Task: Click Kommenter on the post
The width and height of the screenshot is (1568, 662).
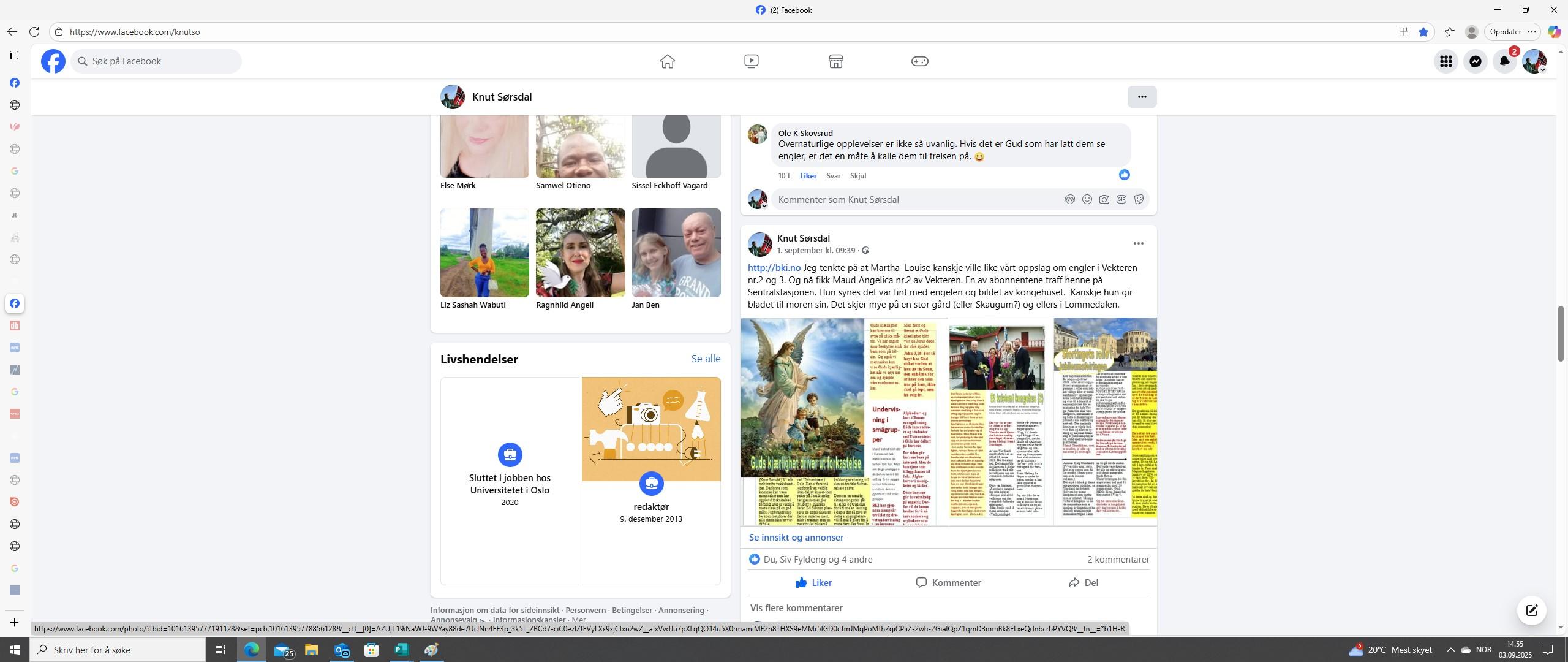Action: (948, 583)
